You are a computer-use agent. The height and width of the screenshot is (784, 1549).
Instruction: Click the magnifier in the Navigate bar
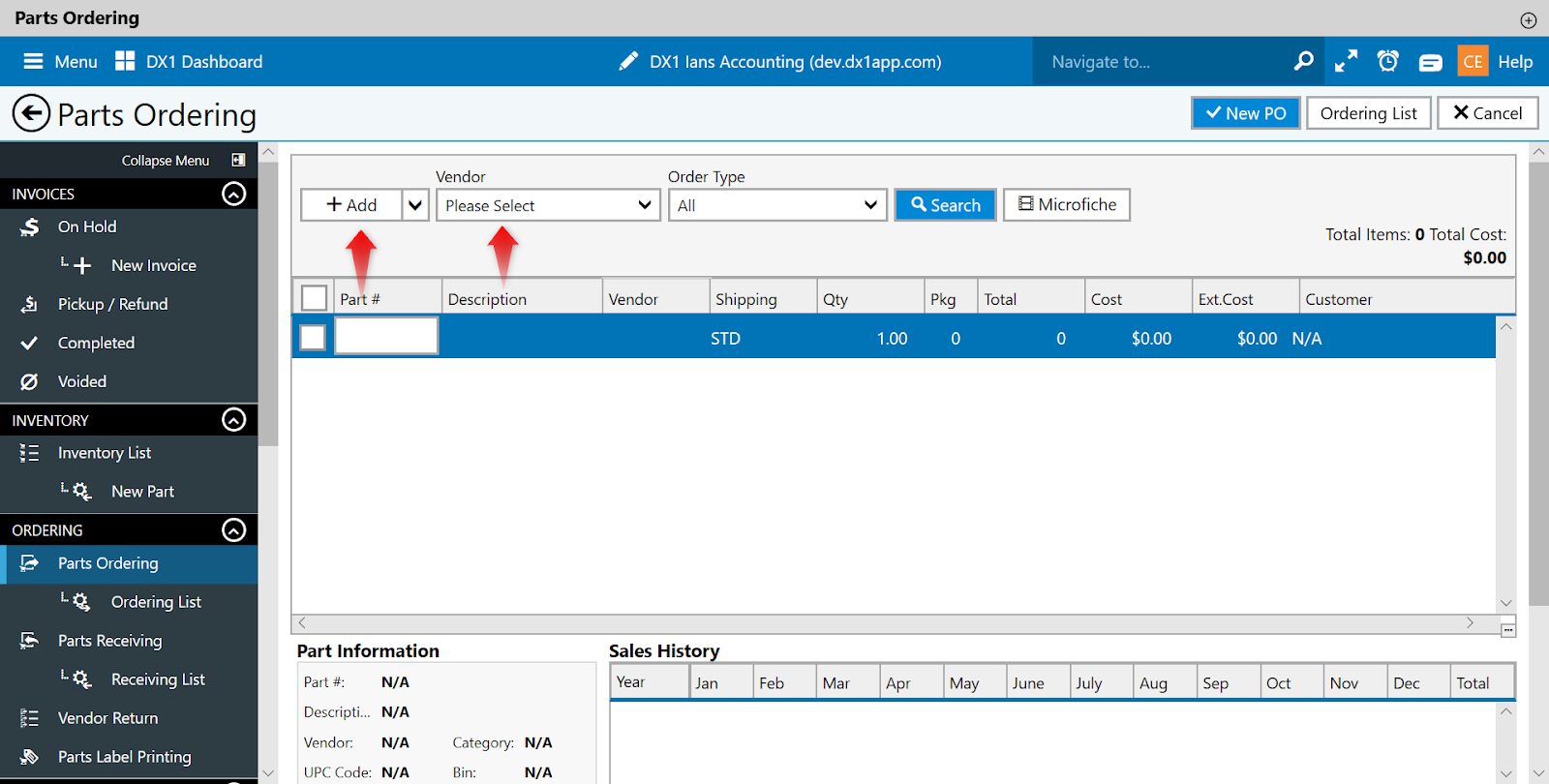click(x=1304, y=61)
